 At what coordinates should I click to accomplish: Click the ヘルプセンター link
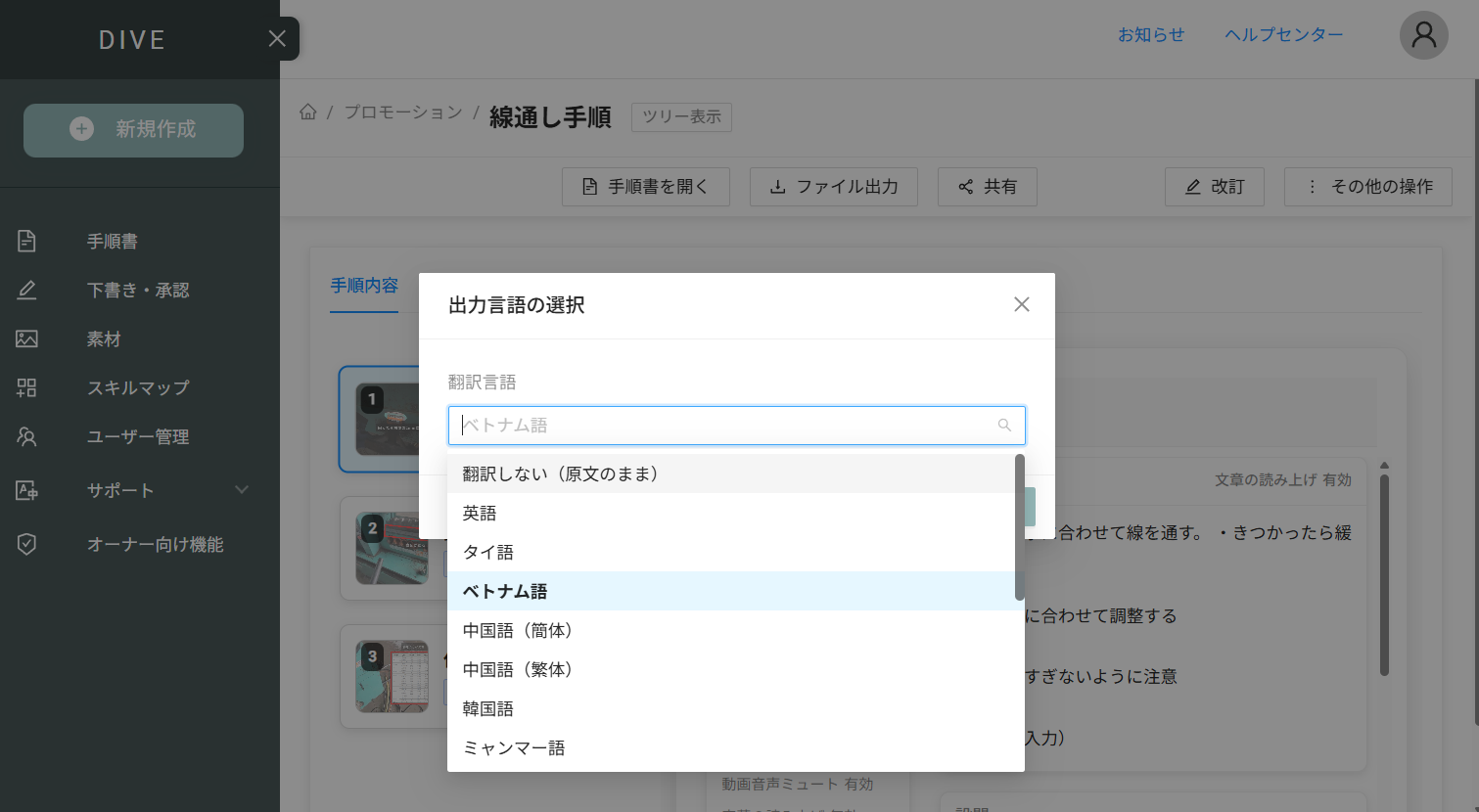coord(1283,35)
